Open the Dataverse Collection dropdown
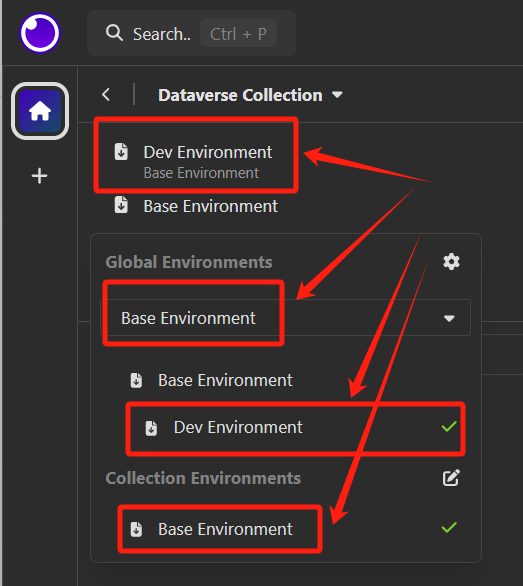This screenshot has width=523, height=586. pyautogui.click(x=250, y=95)
